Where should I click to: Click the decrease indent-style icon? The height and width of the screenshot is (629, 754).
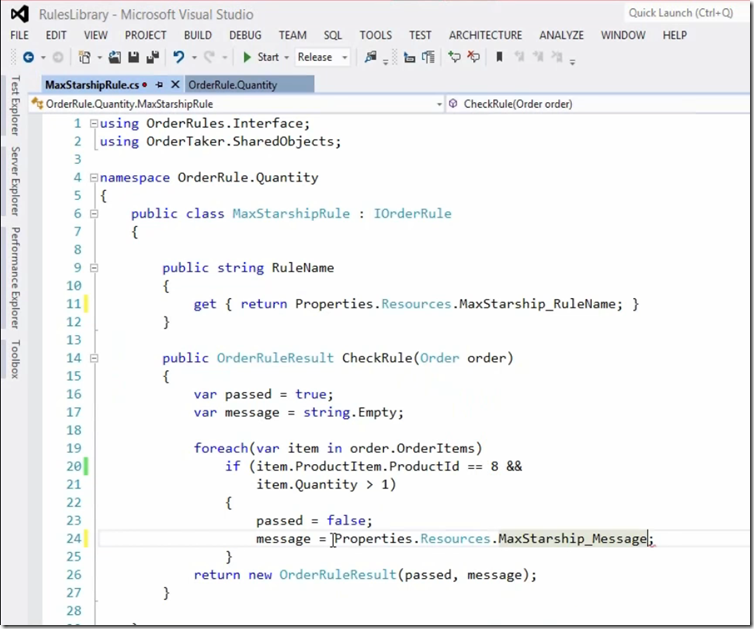(409, 58)
